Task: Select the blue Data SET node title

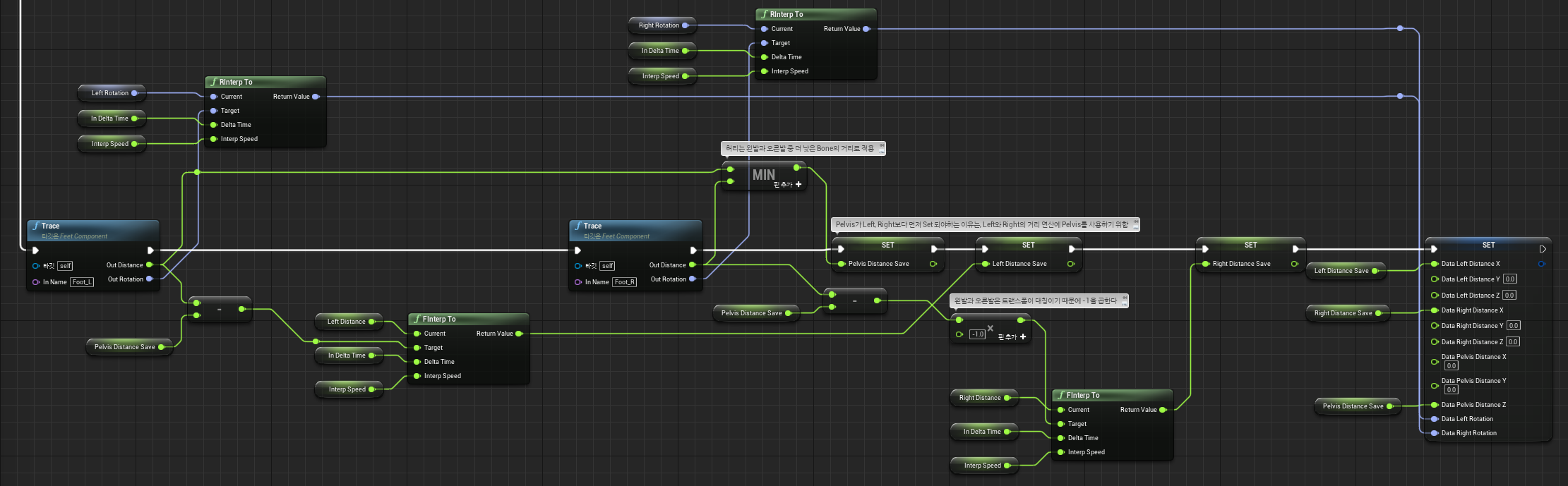Action: (x=1488, y=245)
